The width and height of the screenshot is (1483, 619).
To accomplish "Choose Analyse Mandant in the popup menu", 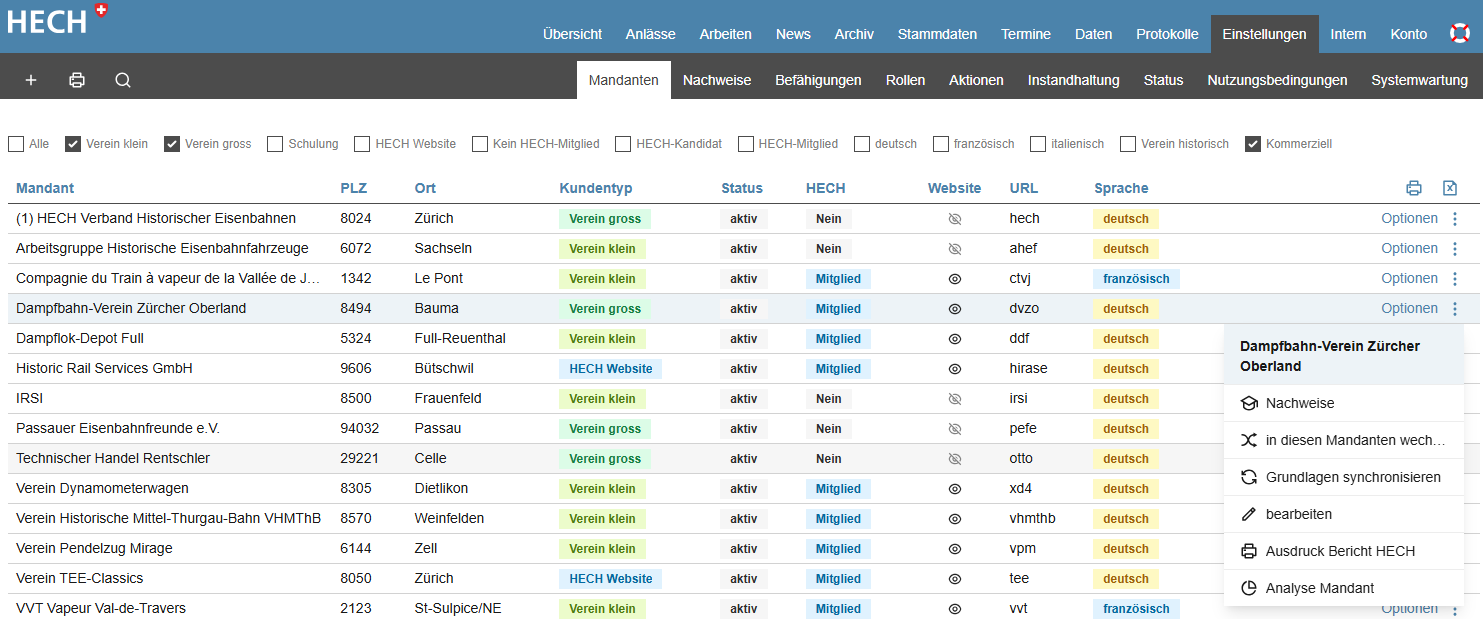I will pos(1319,588).
